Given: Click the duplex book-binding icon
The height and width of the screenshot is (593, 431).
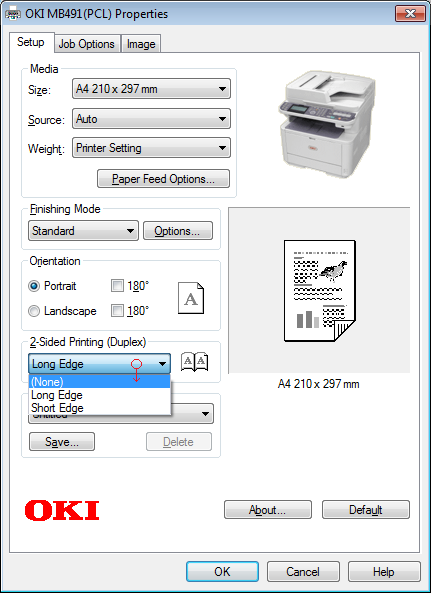Looking at the screenshot, I should click(195, 362).
